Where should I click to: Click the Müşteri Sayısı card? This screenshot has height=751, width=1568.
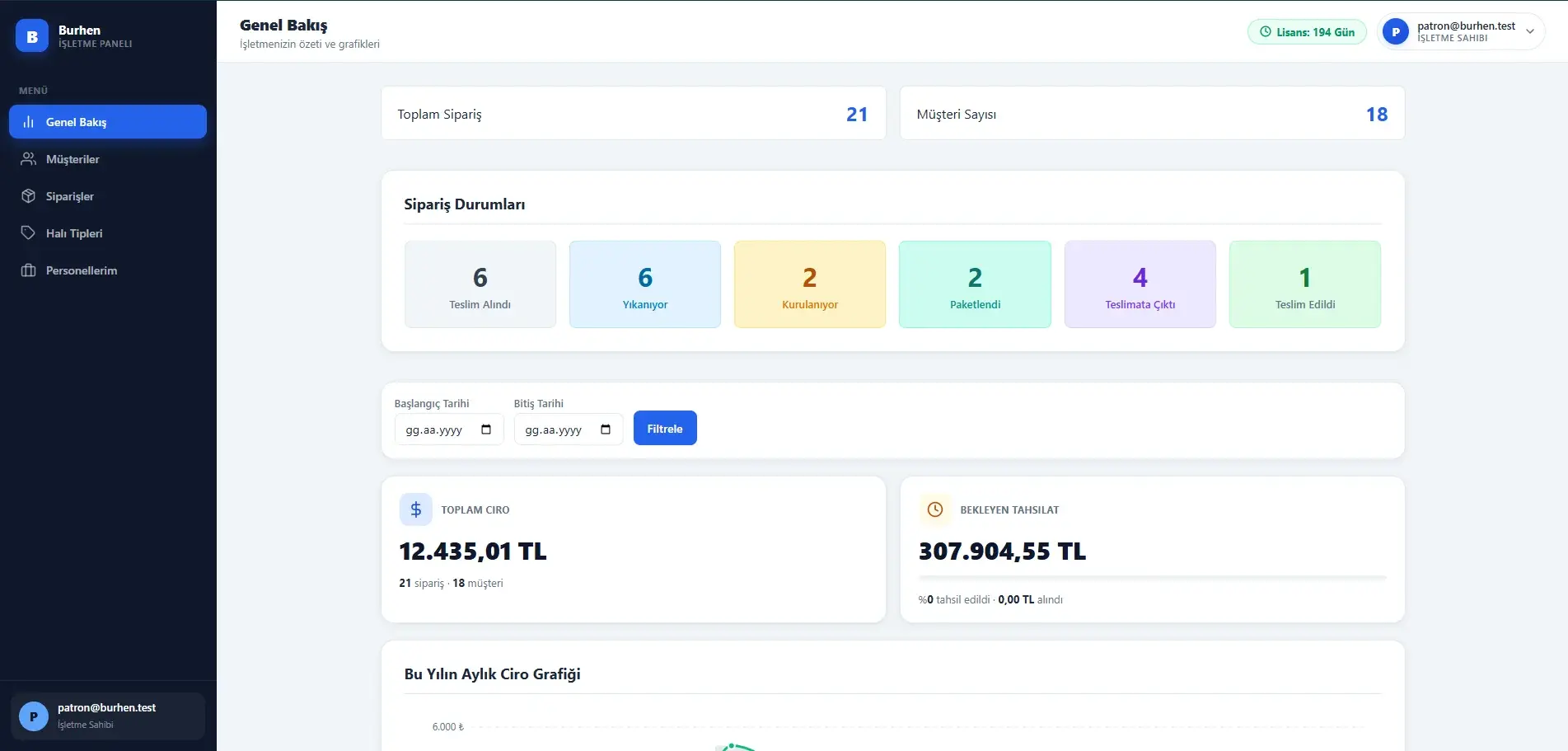coord(1153,114)
